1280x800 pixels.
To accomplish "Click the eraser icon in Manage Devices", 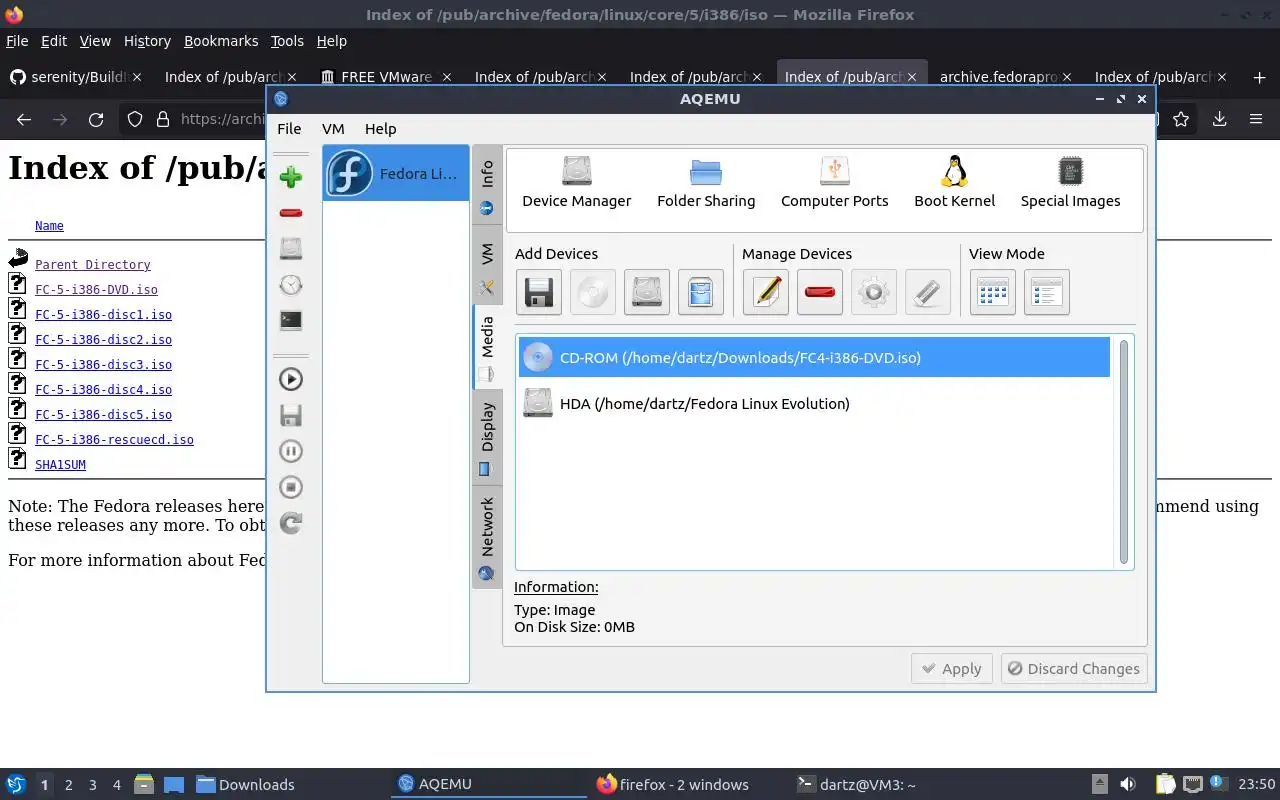I will [928, 293].
